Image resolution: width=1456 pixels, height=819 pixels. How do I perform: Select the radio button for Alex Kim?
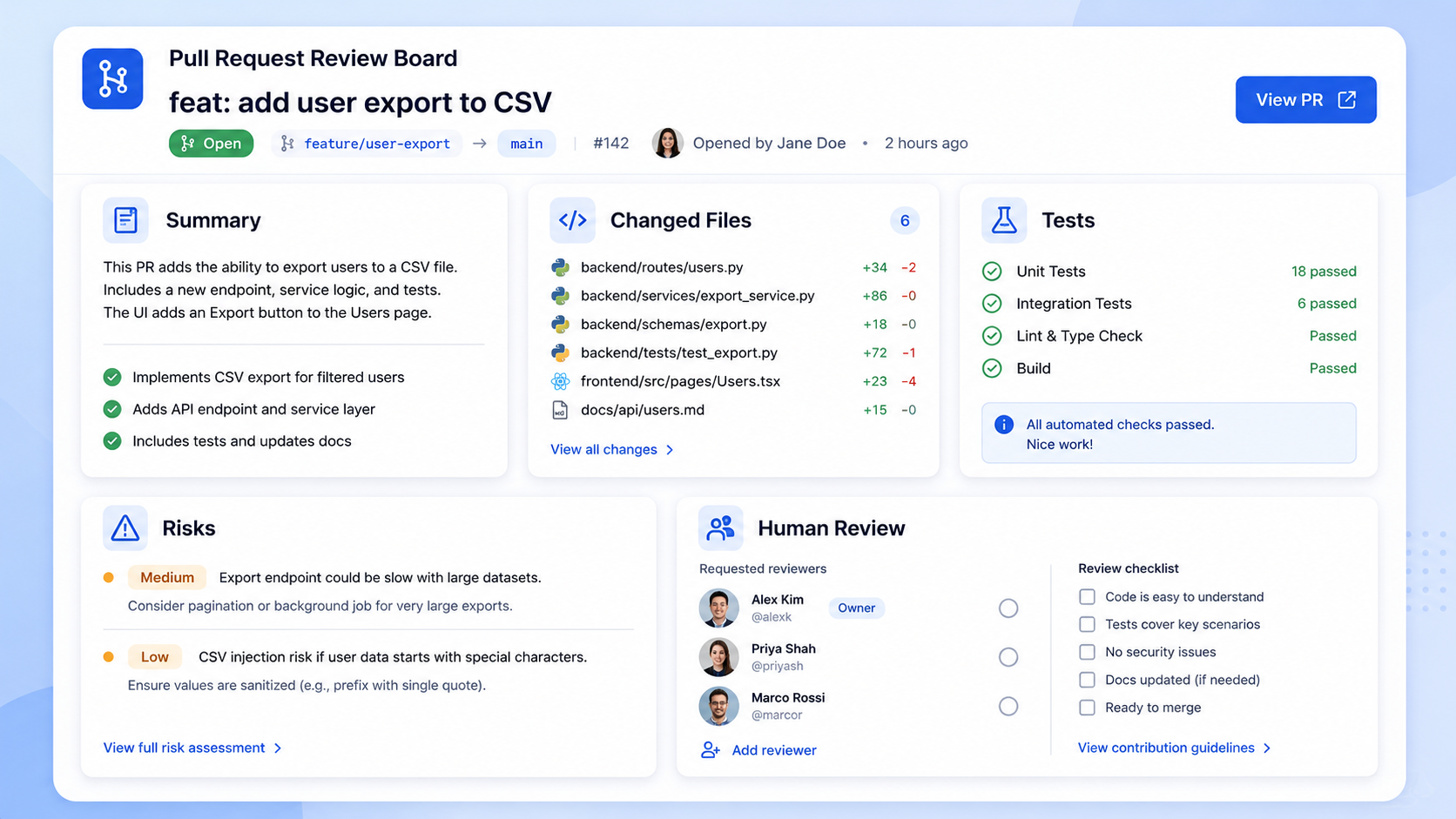[x=1008, y=608]
